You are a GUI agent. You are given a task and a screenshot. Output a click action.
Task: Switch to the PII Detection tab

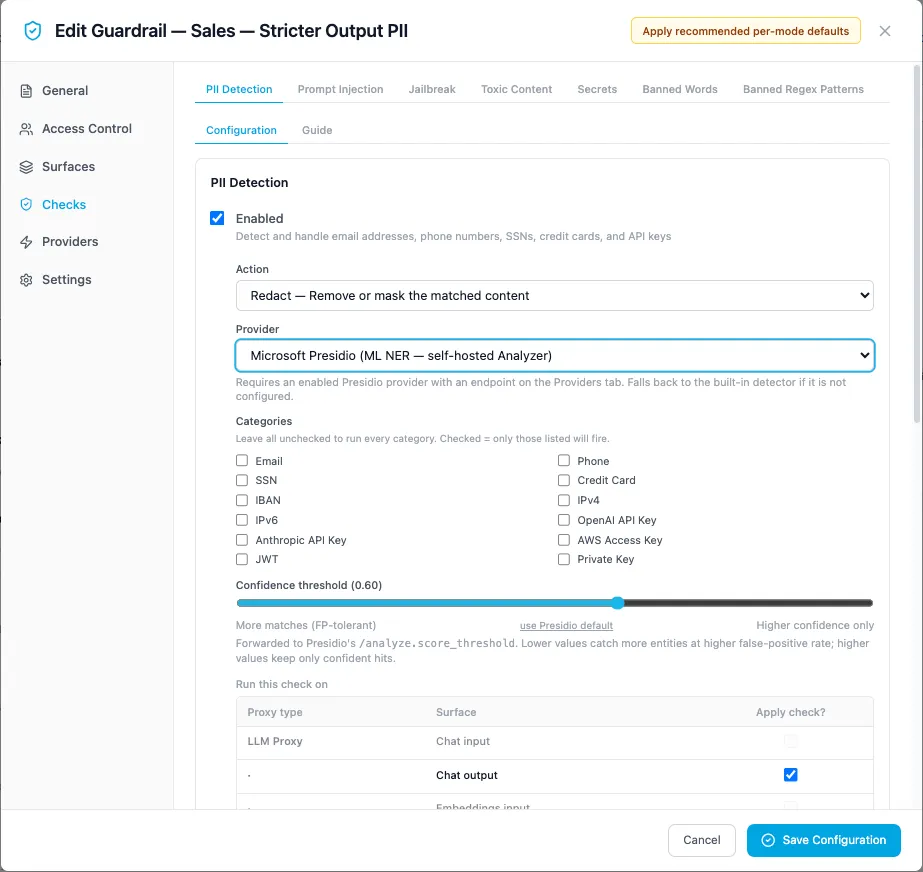239,89
